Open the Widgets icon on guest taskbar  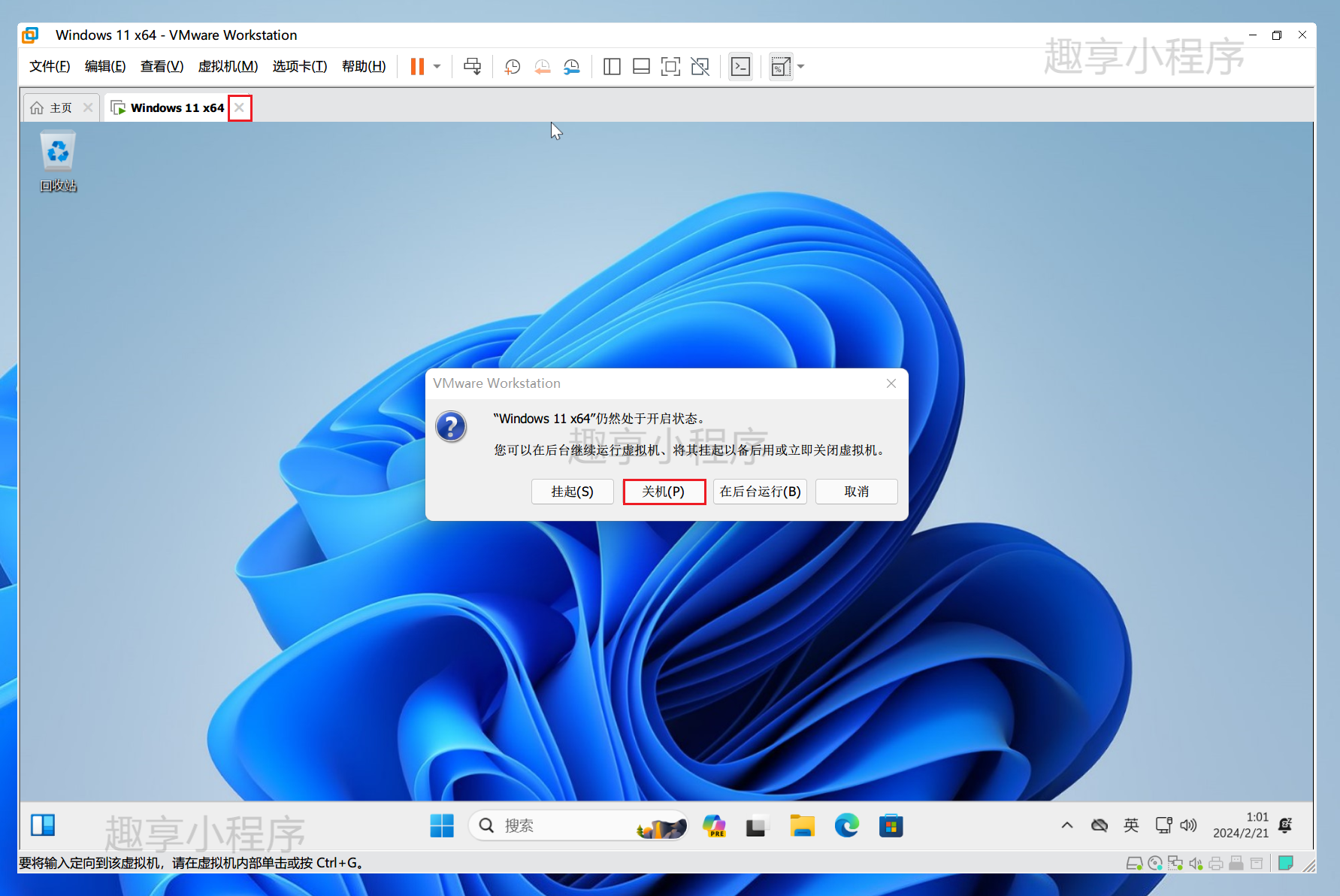[43, 825]
